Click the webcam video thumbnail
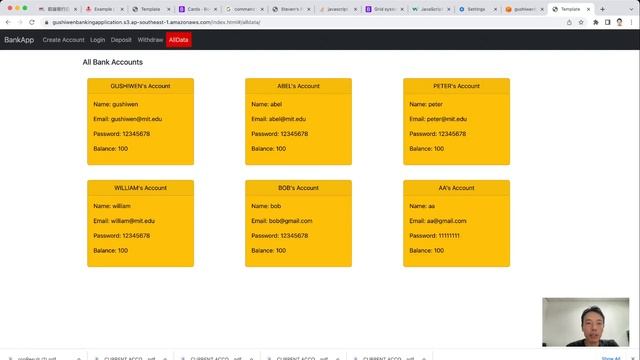 586,322
